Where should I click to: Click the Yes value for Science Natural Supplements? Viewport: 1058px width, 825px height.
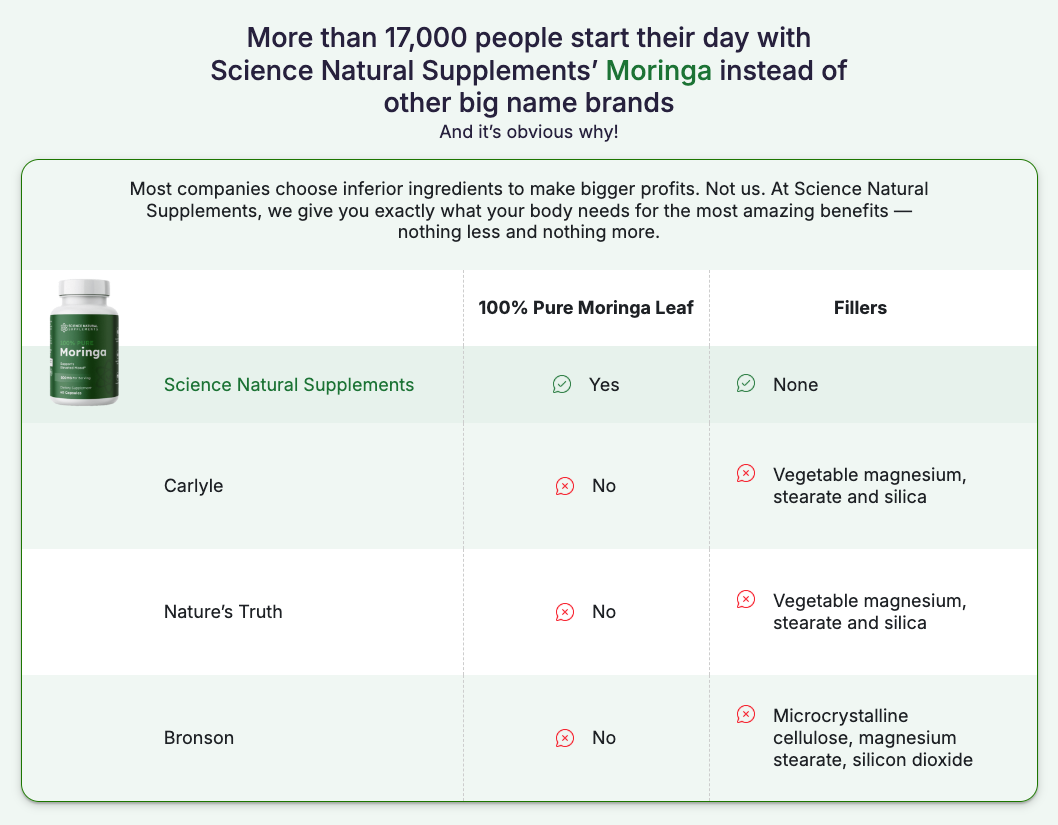tap(604, 385)
